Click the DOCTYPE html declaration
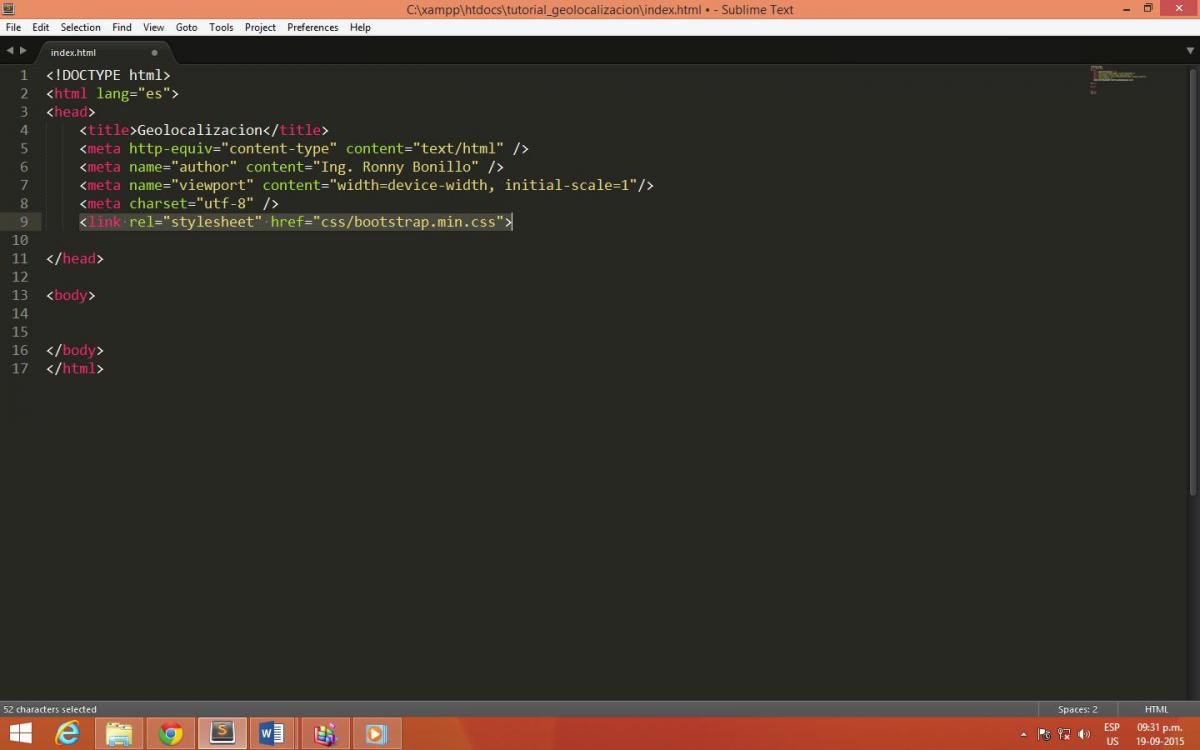Viewport: 1200px width, 750px height. coord(108,75)
